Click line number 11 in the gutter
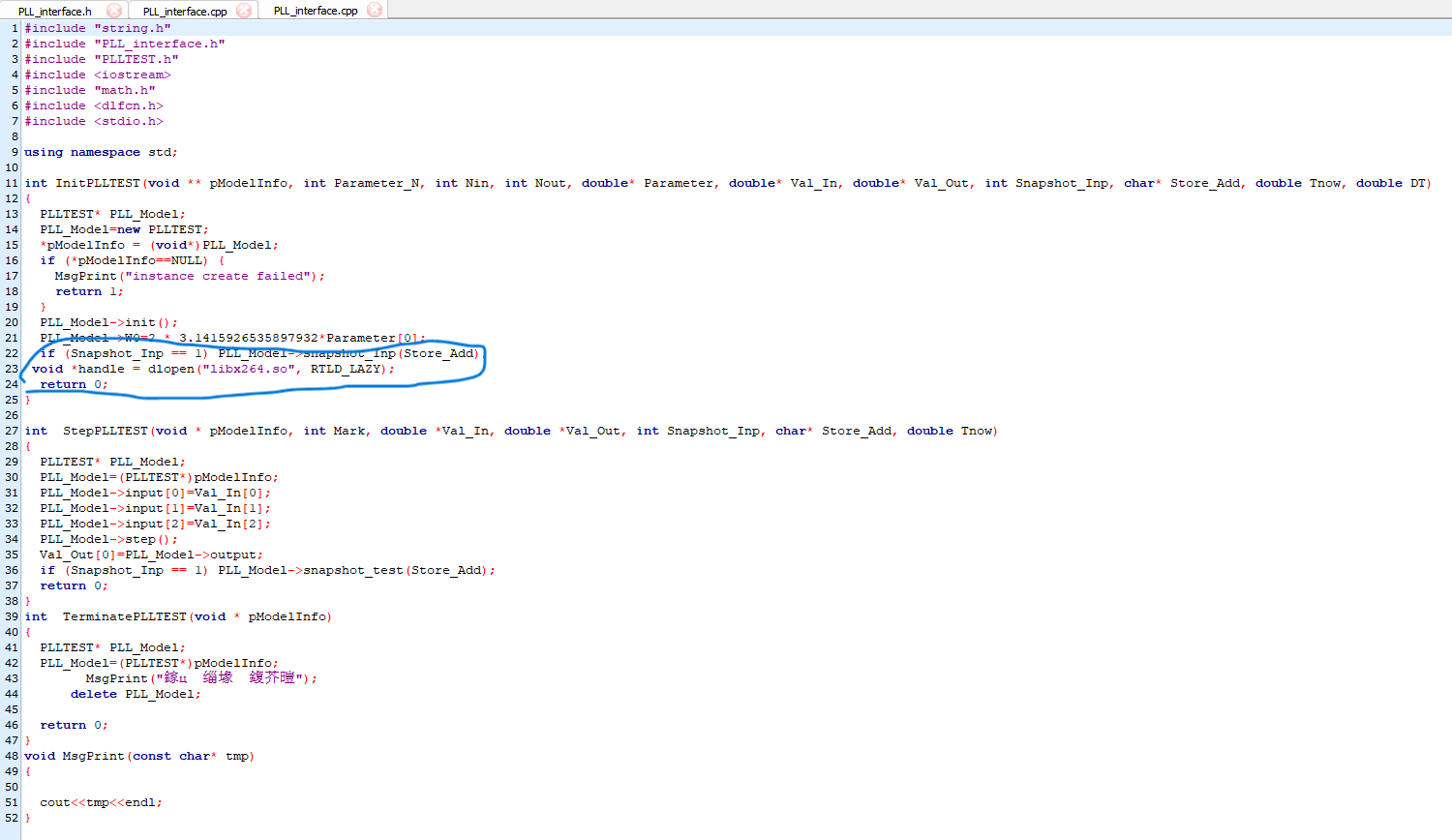Viewport: 1452px width, 840px height. click(12, 183)
